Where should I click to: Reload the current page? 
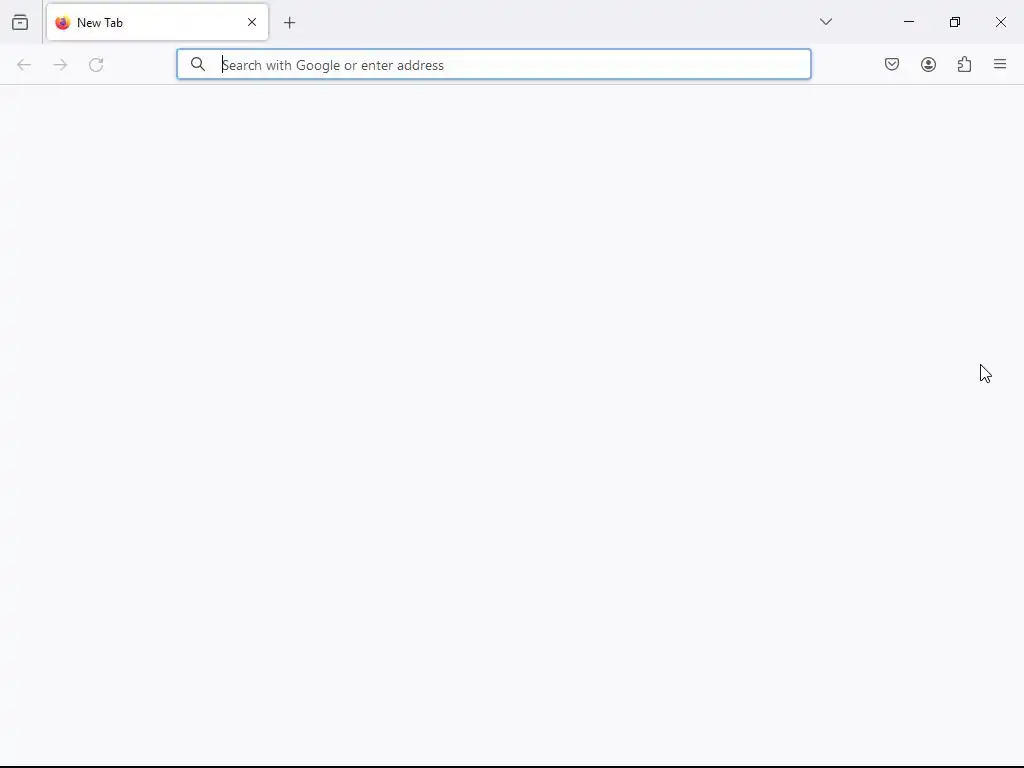[96, 65]
